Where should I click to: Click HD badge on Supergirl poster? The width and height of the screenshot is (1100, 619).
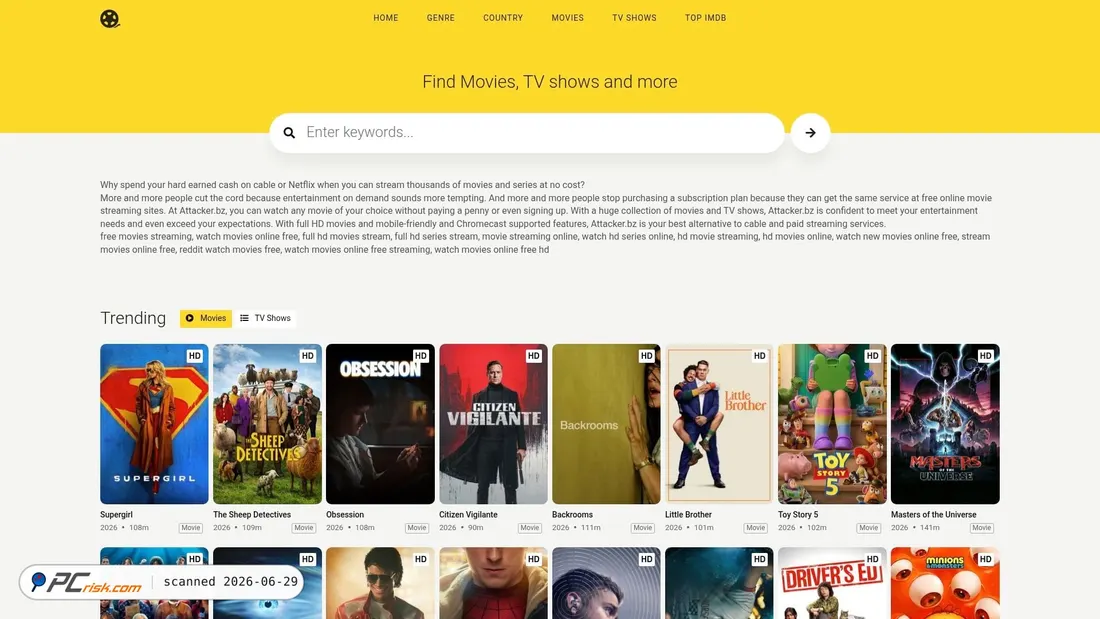coord(194,356)
